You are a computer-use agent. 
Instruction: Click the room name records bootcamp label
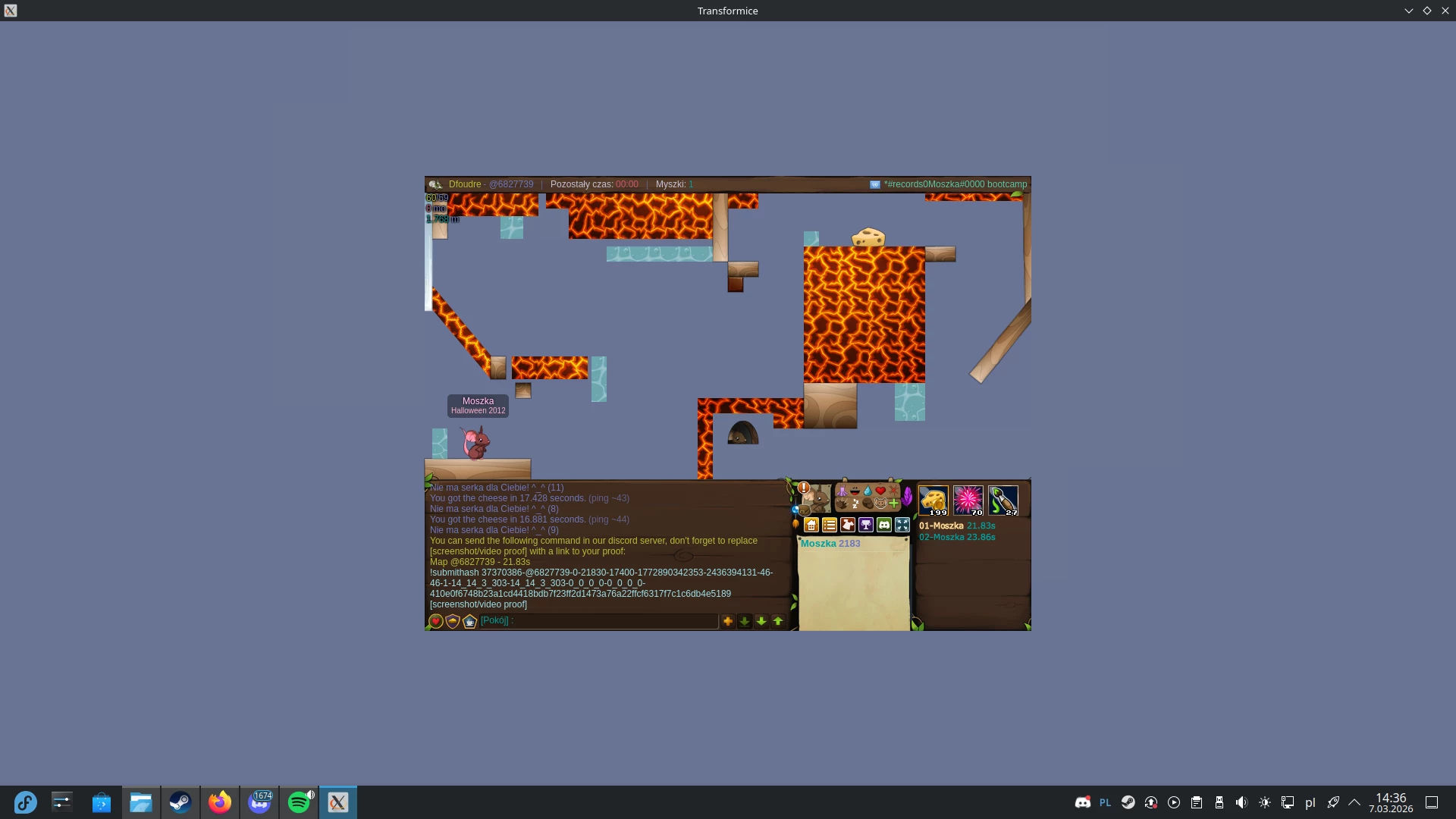coord(955,184)
